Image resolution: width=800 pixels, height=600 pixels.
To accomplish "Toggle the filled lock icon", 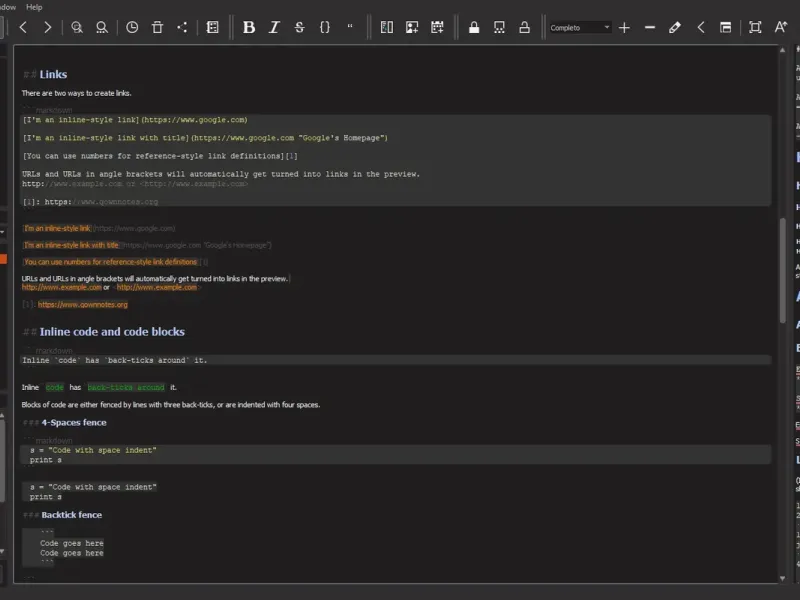I will (474, 27).
